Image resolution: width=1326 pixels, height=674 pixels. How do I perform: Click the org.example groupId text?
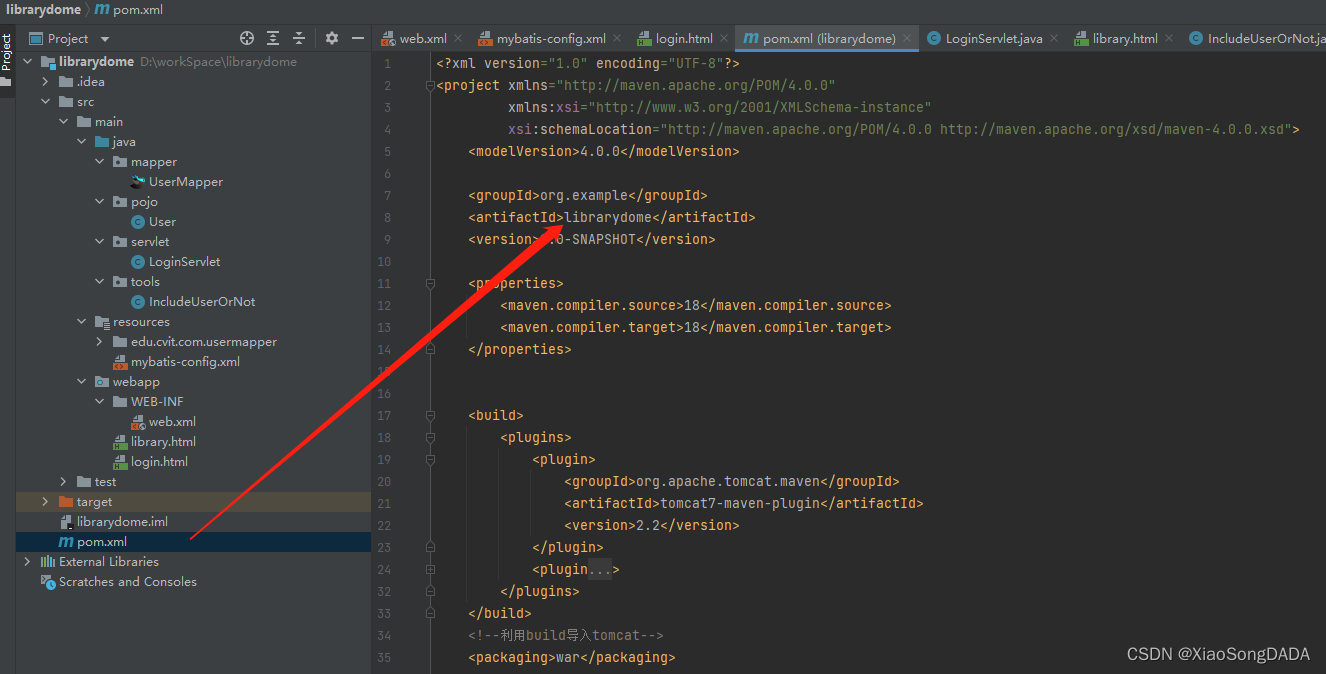(584, 195)
